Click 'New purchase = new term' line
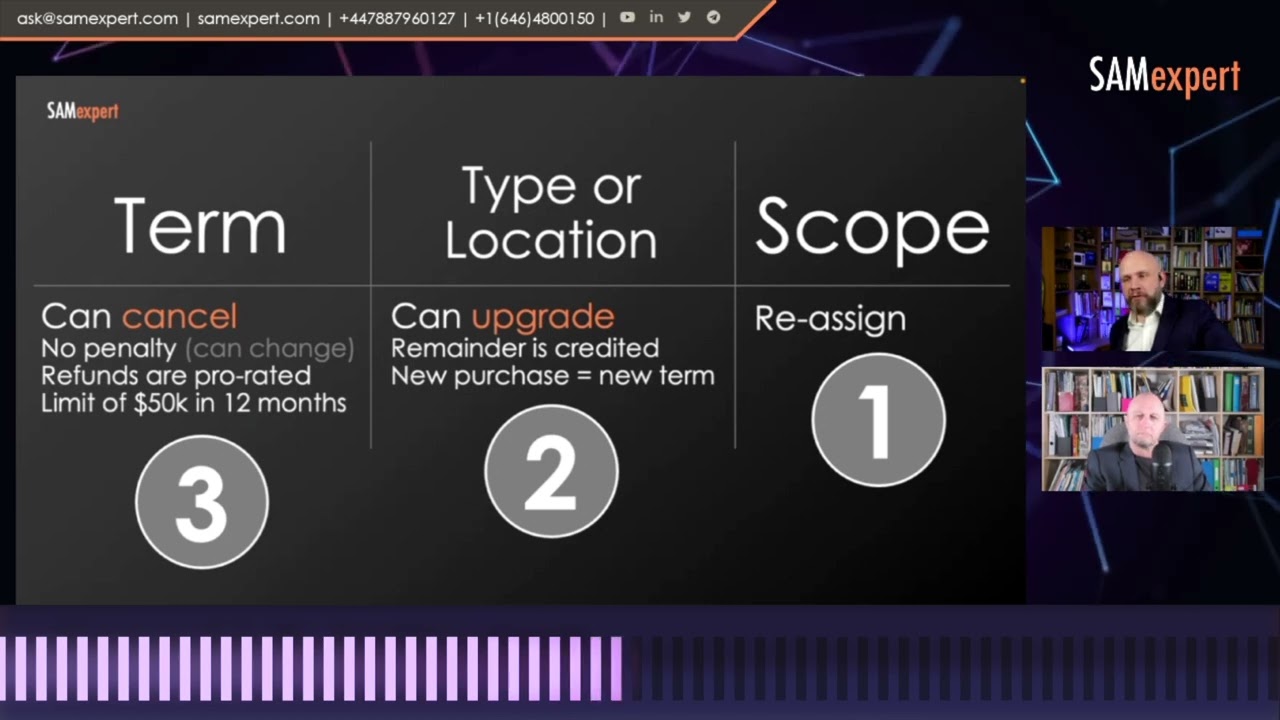The width and height of the screenshot is (1280, 720). [552, 376]
